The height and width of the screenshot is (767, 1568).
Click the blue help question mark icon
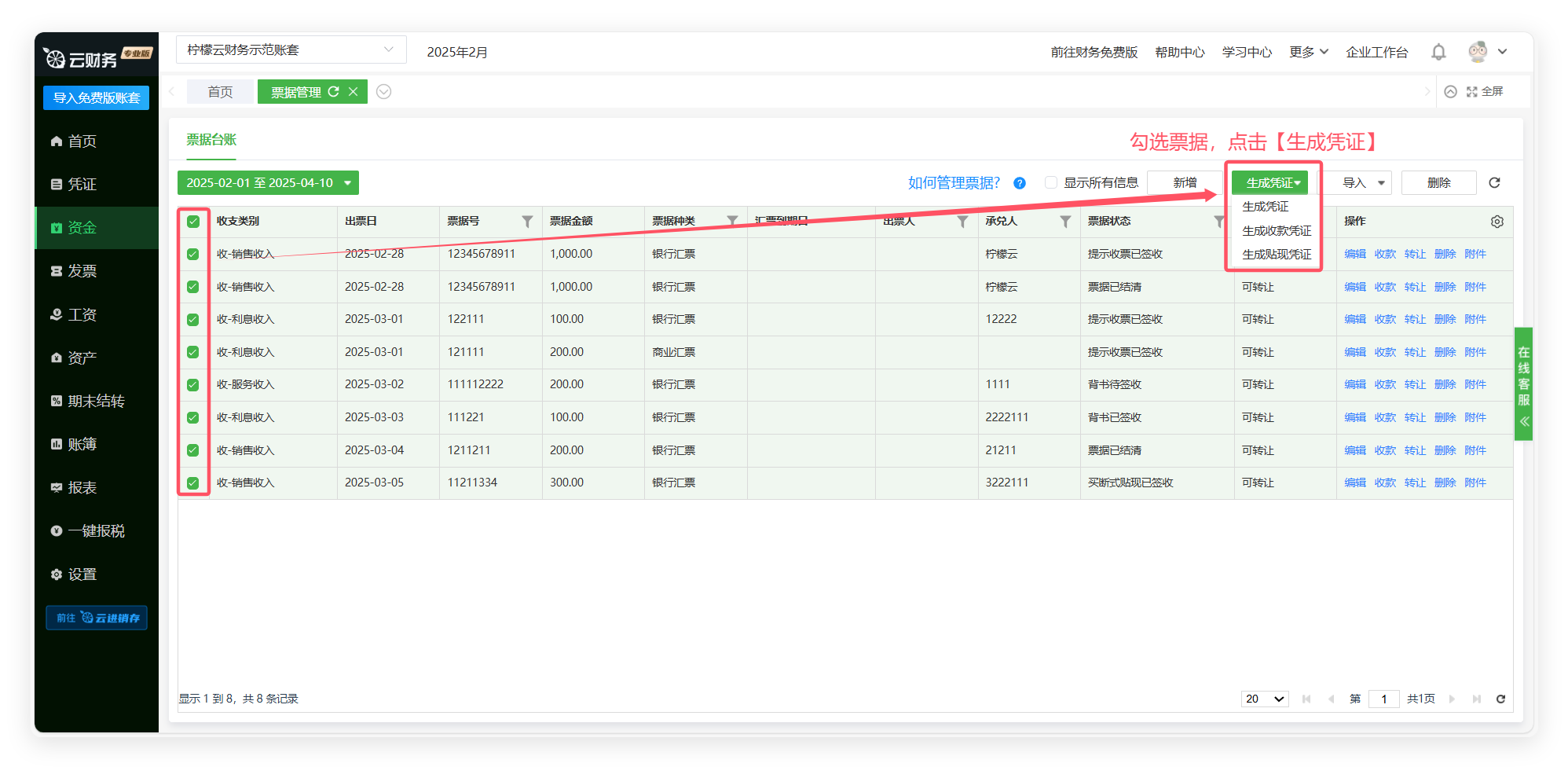pyautogui.click(x=1019, y=183)
